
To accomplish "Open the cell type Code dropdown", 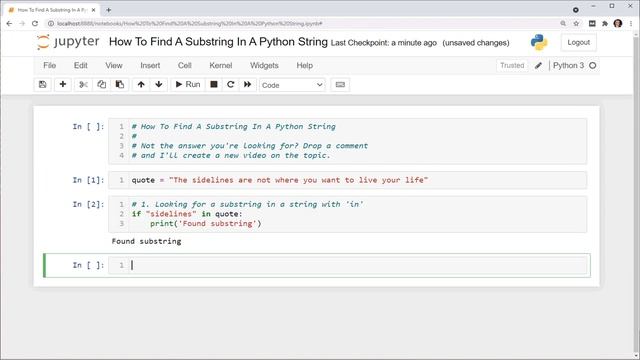I will [x=292, y=85].
